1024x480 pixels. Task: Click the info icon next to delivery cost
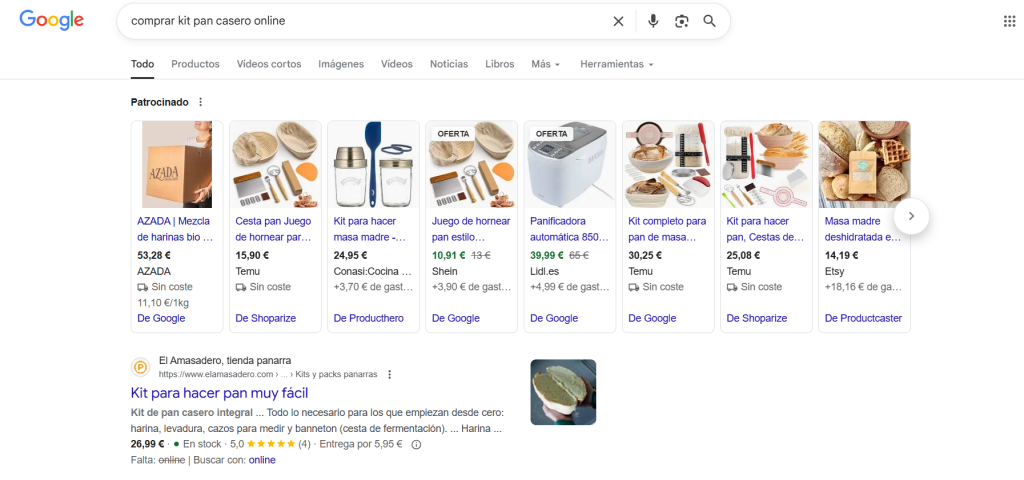pos(417,445)
